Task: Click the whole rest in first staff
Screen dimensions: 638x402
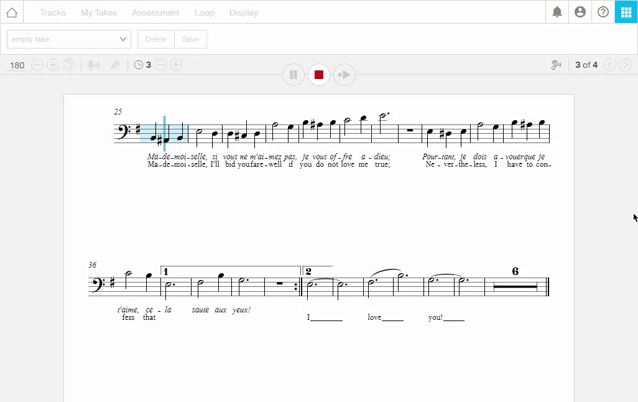Action: (410, 130)
